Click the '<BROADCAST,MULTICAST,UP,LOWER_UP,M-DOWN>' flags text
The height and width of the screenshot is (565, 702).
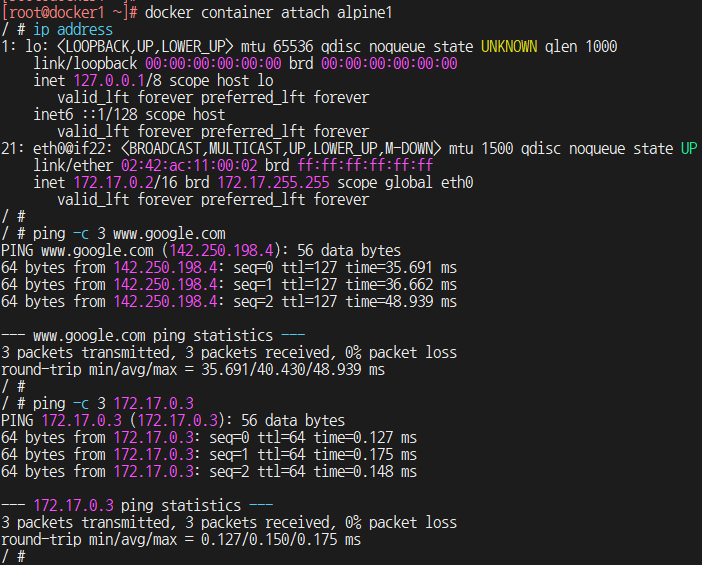click(281, 149)
